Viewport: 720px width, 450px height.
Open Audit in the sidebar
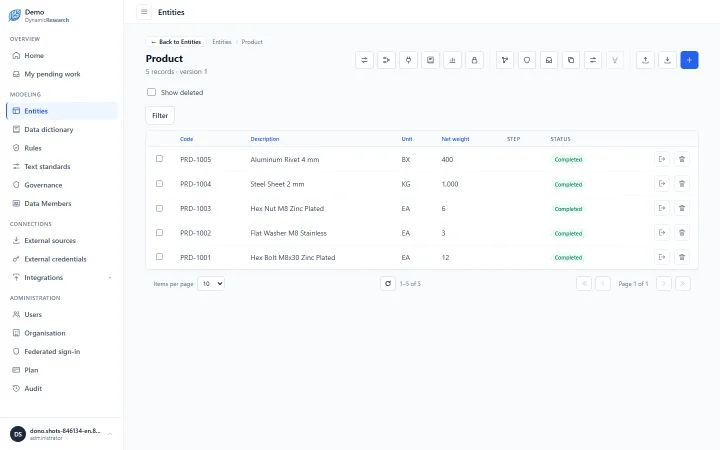(x=62, y=388)
